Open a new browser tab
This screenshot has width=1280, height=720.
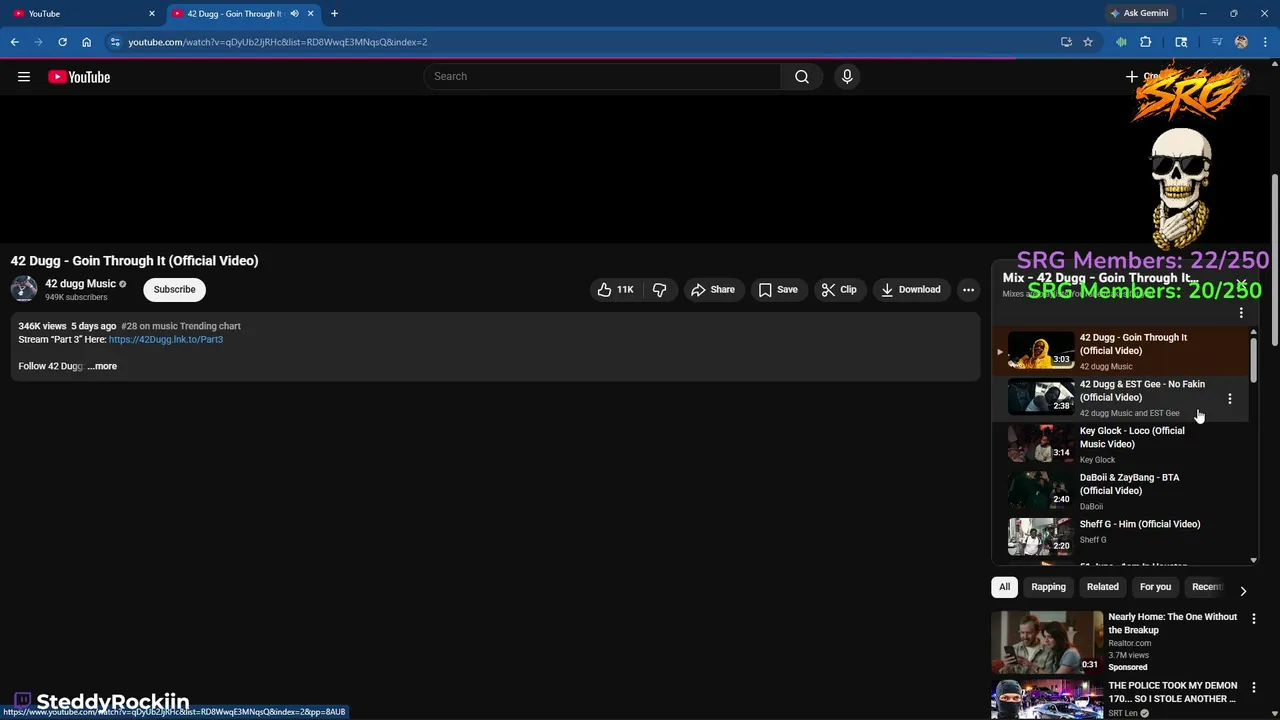[x=334, y=14]
